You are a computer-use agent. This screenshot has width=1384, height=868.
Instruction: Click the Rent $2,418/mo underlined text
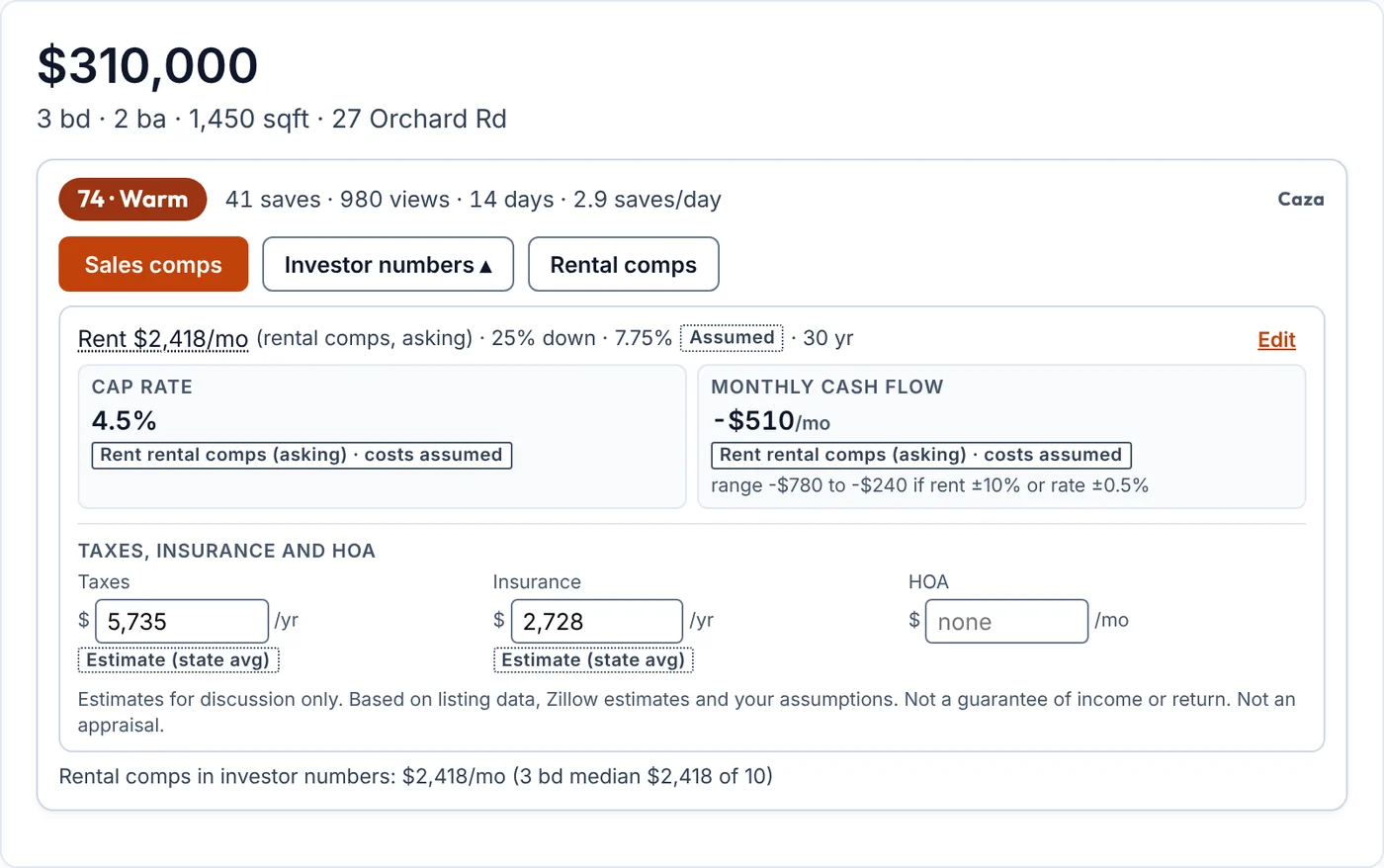coord(163,339)
